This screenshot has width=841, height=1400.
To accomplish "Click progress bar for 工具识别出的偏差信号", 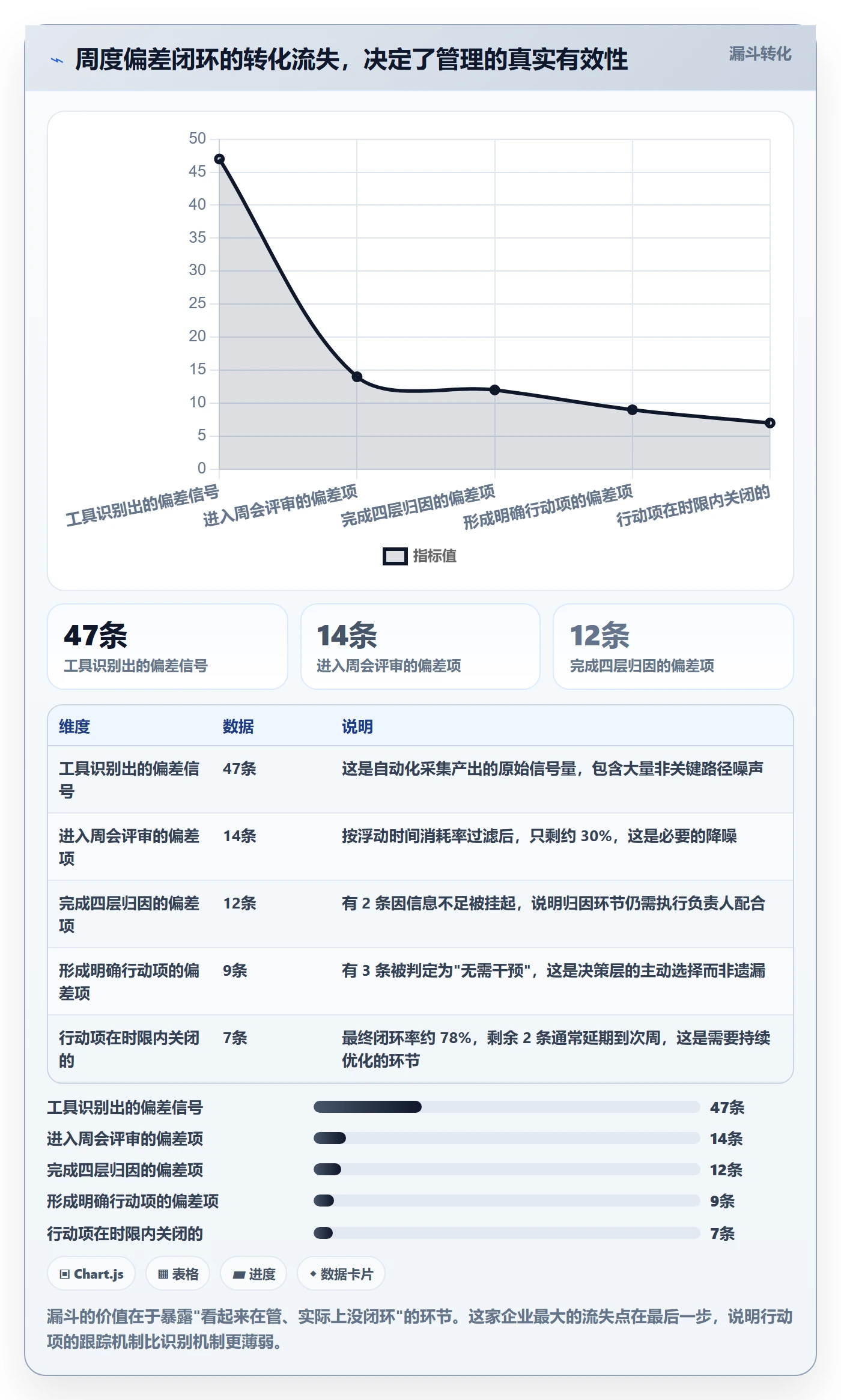I will pos(506,1107).
